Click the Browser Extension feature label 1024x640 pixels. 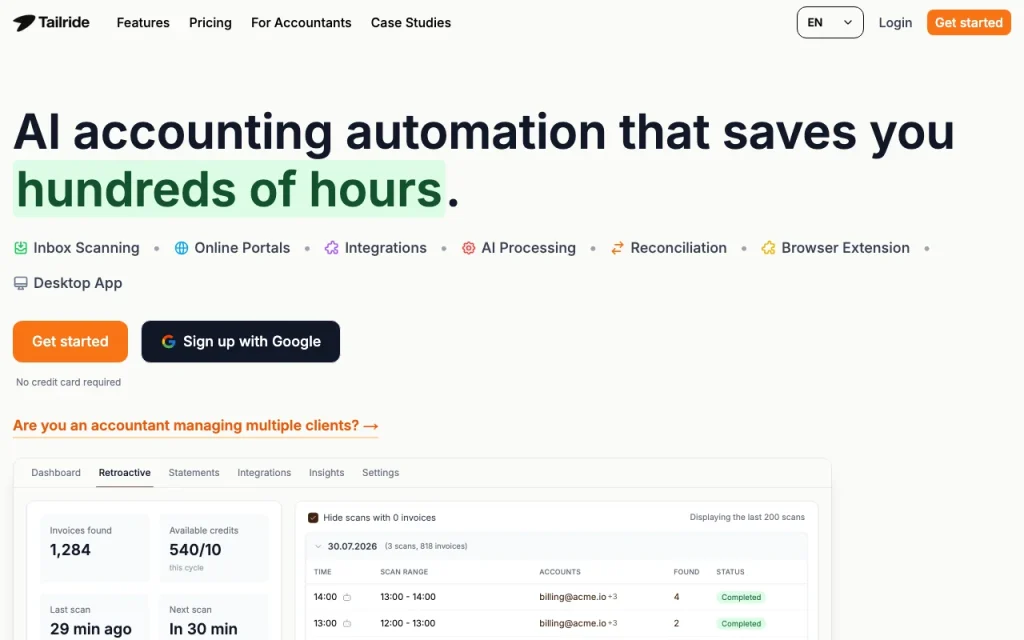tap(846, 248)
